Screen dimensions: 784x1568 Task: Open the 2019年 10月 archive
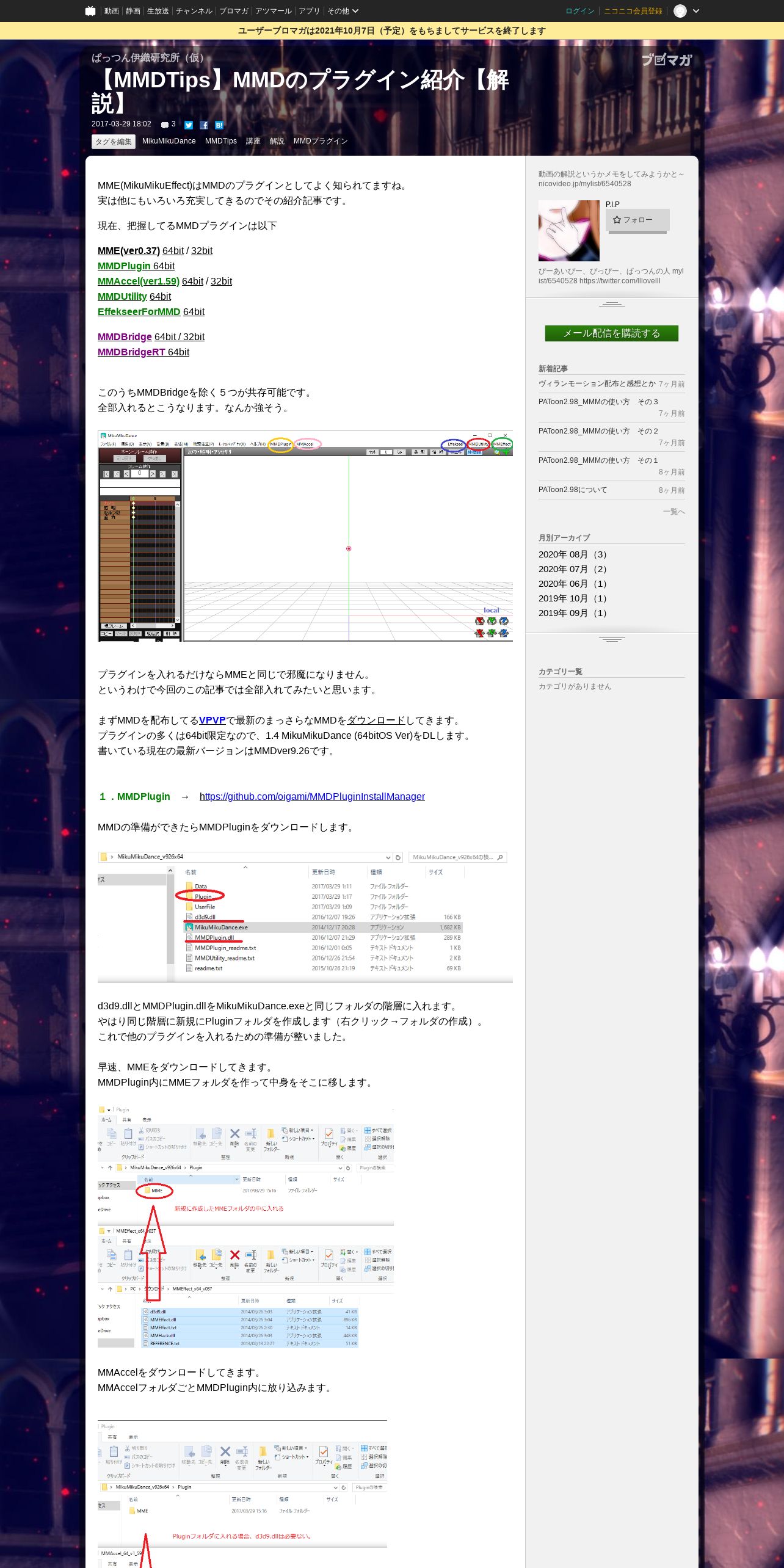573,598
